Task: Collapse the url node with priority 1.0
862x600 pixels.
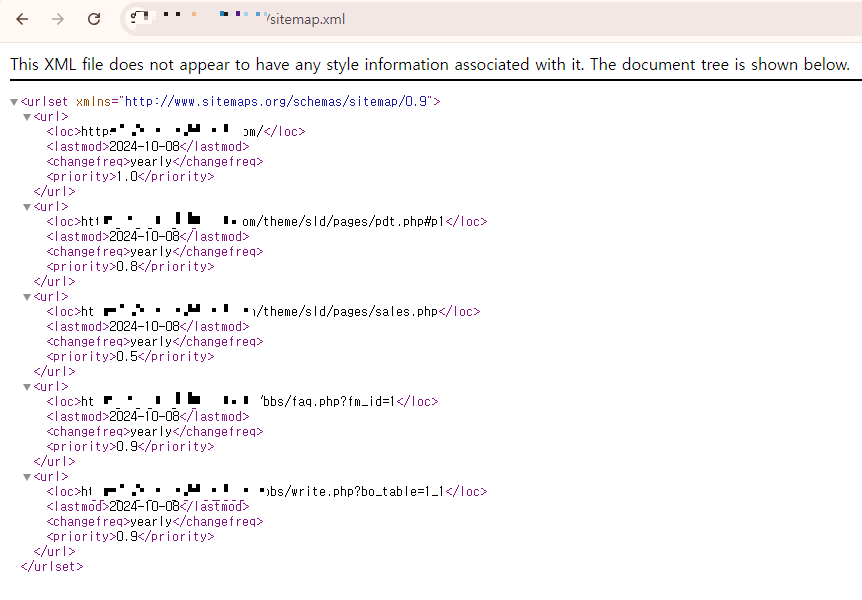Action: [x=26, y=117]
